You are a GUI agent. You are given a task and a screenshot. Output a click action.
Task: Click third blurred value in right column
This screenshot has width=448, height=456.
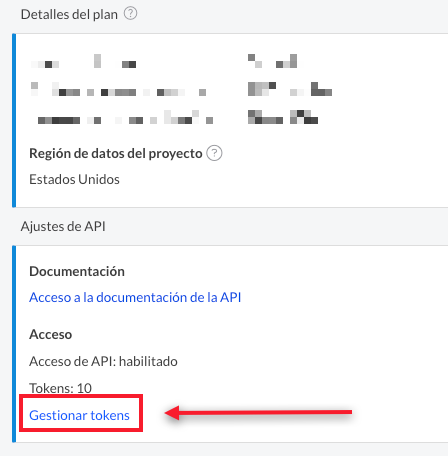pyautogui.click(x=283, y=117)
